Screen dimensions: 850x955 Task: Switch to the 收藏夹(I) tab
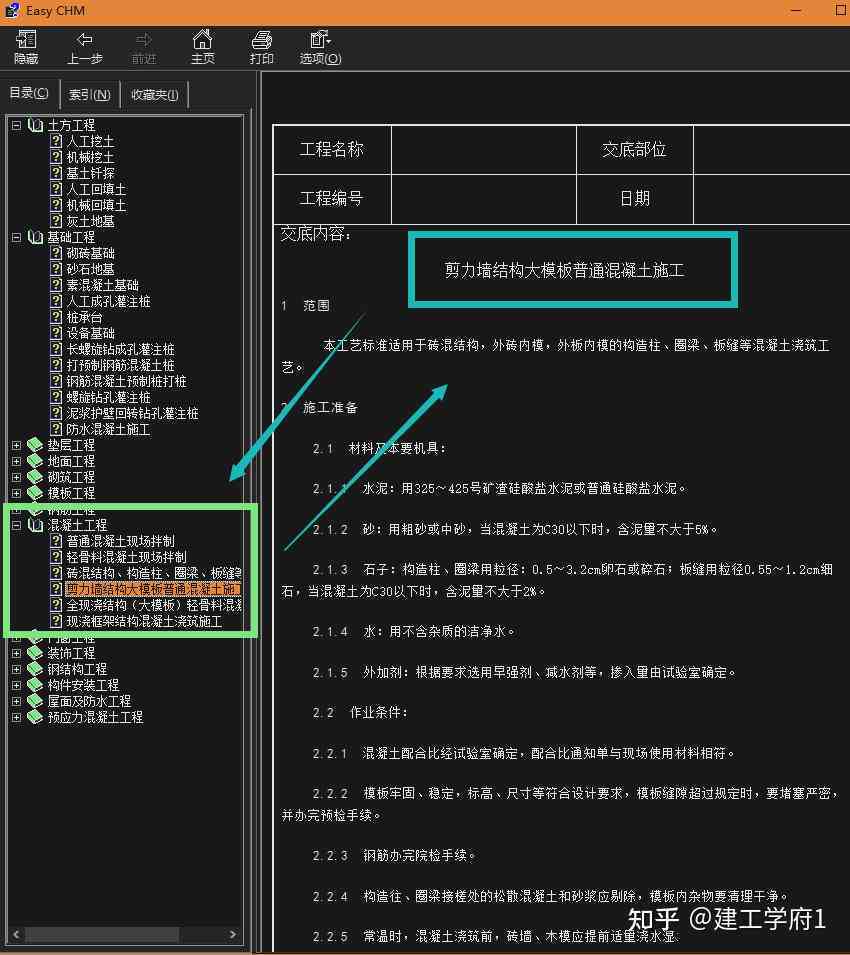(x=155, y=94)
